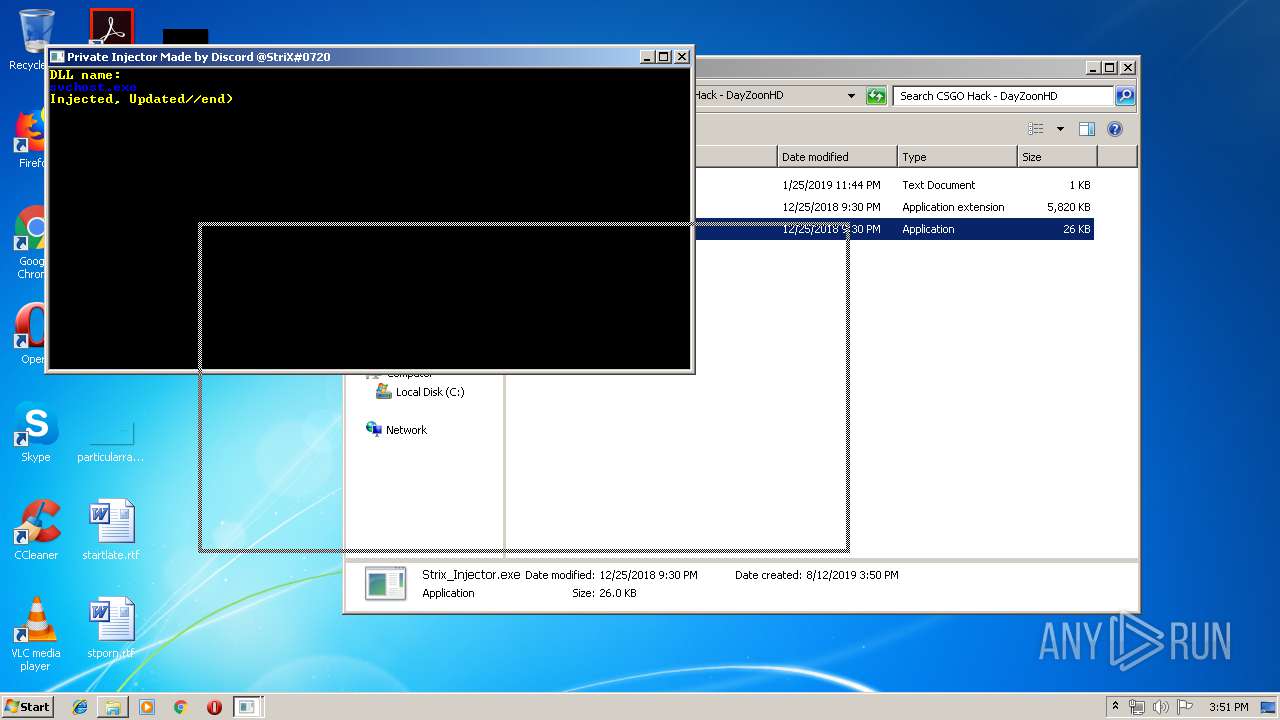Viewport: 1280px width, 720px height.
Task: Launch Internet Explorer from the taskbar
Action: point(80,707)
